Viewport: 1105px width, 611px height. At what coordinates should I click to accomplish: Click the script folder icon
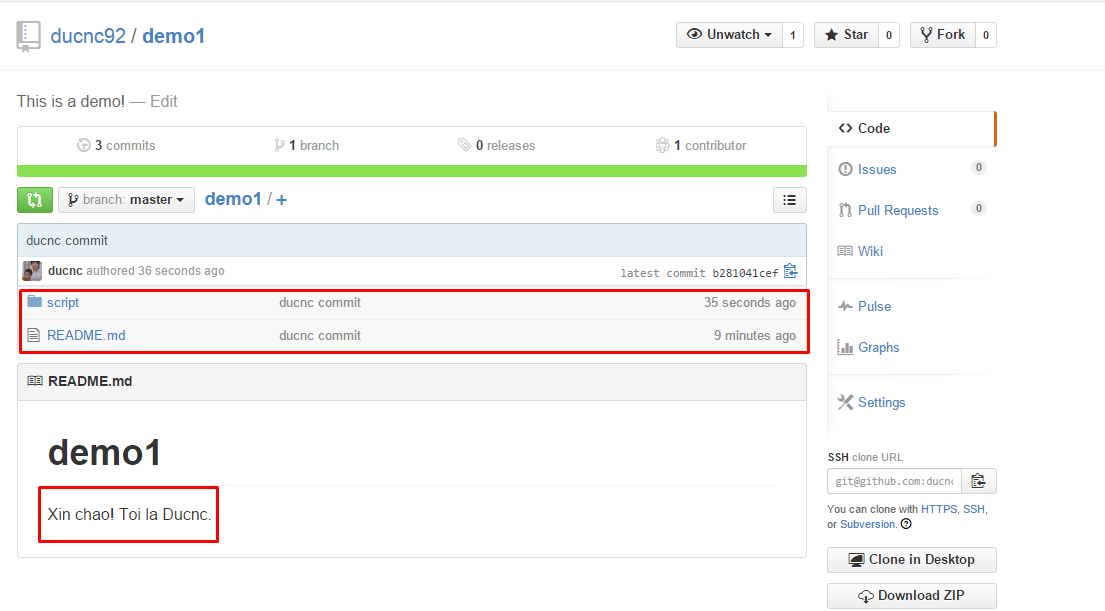tap(35, 302)
